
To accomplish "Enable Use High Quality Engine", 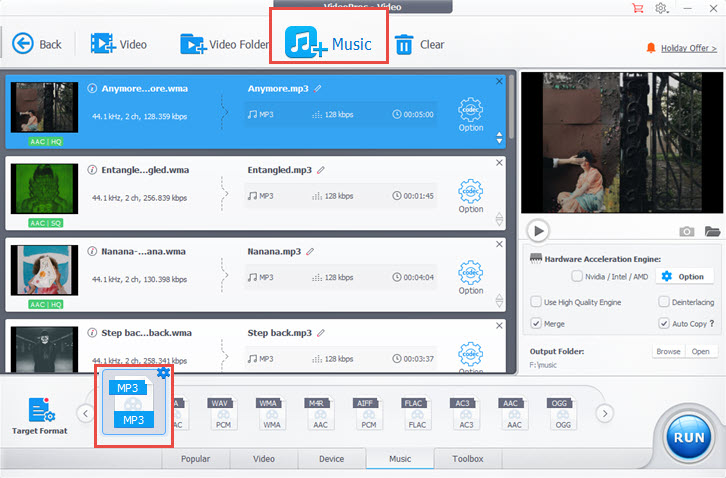I will [x=536, y=302].
